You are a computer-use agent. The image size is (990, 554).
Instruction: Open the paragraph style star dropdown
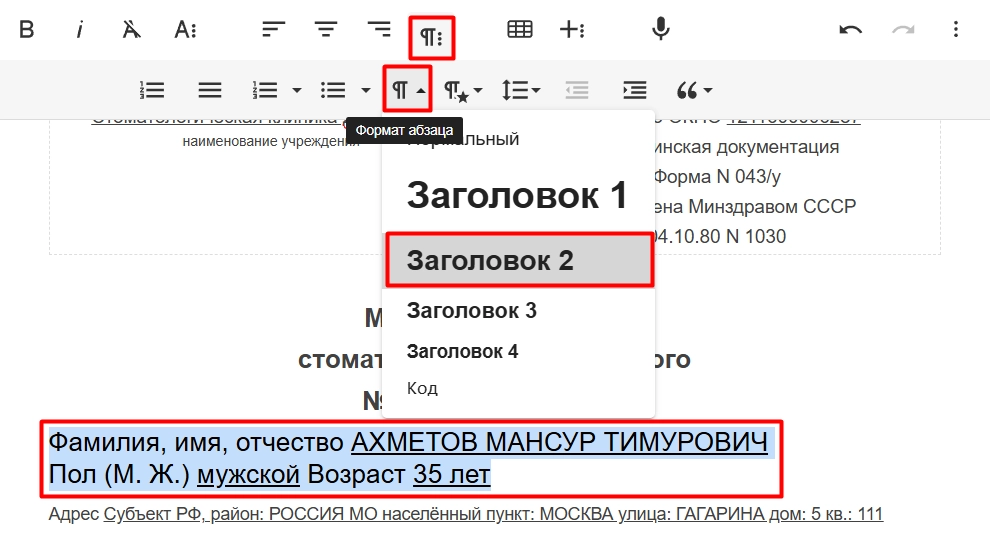(463, 91)
